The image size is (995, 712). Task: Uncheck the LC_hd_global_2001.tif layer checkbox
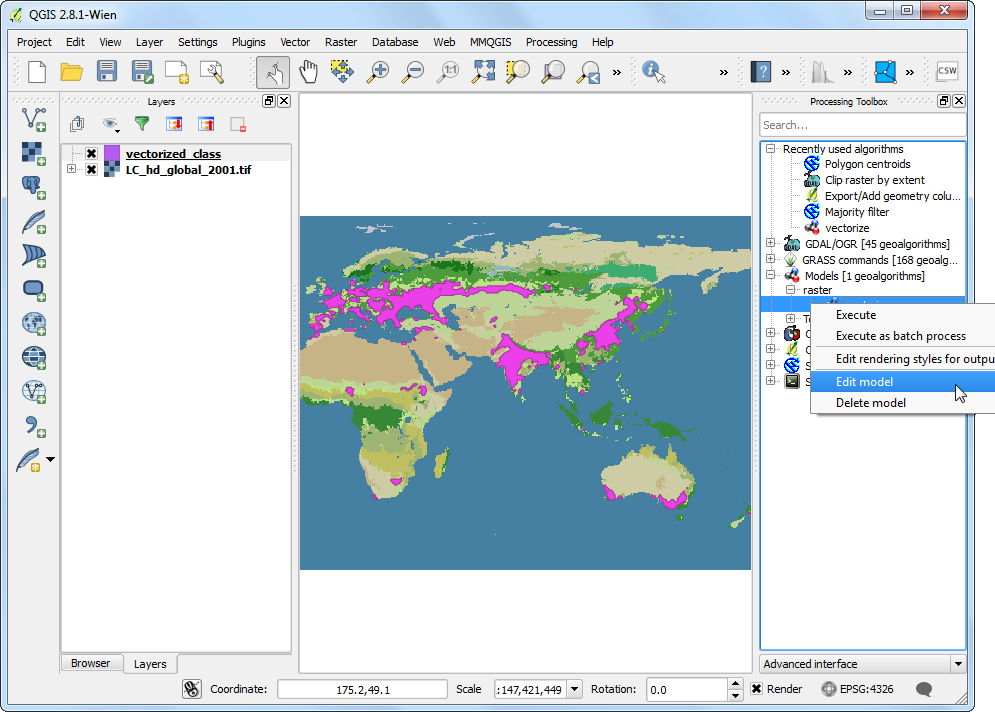(91, 170)
